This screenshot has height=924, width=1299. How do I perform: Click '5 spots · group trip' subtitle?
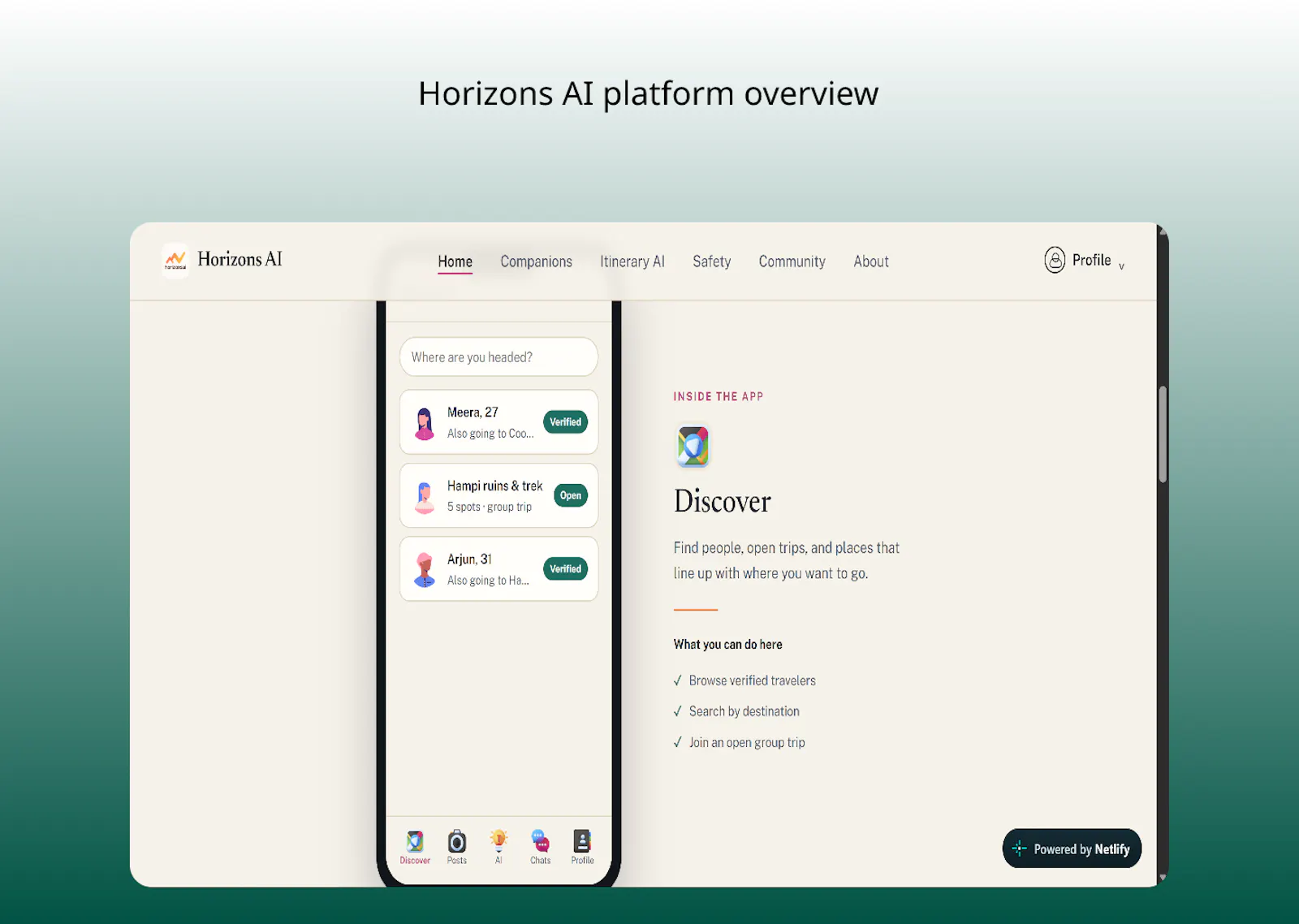[490, 507]
